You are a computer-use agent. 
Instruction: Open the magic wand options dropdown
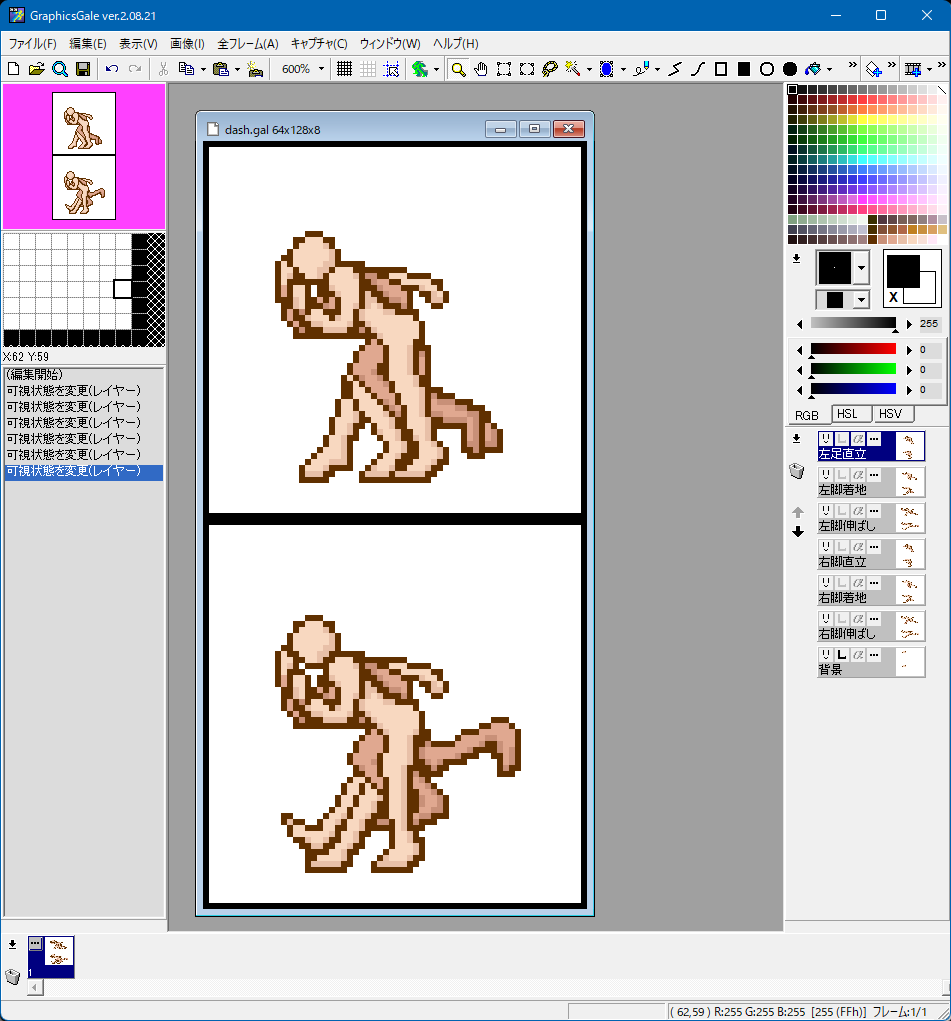pos(589,69)
